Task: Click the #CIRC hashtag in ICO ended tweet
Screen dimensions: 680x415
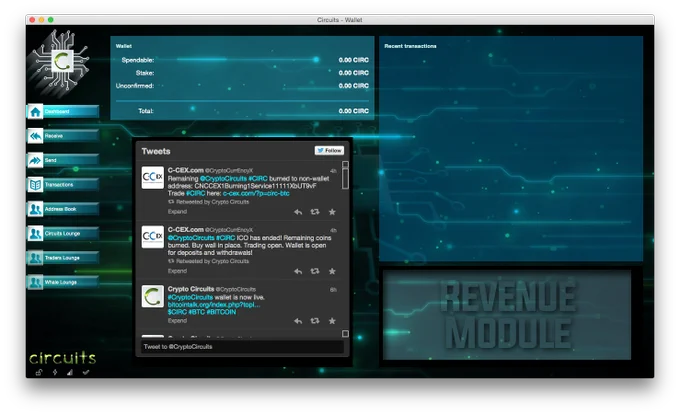Action: click(226, 238)
